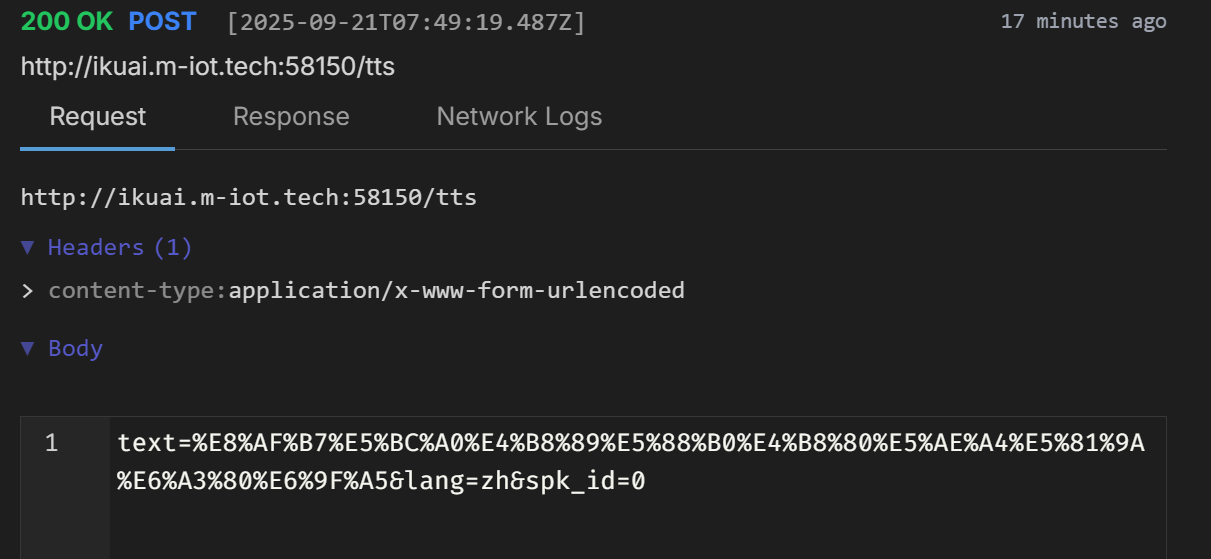Open the Network Logs tab
1211x559 pixels.
(x=519, y=117)
